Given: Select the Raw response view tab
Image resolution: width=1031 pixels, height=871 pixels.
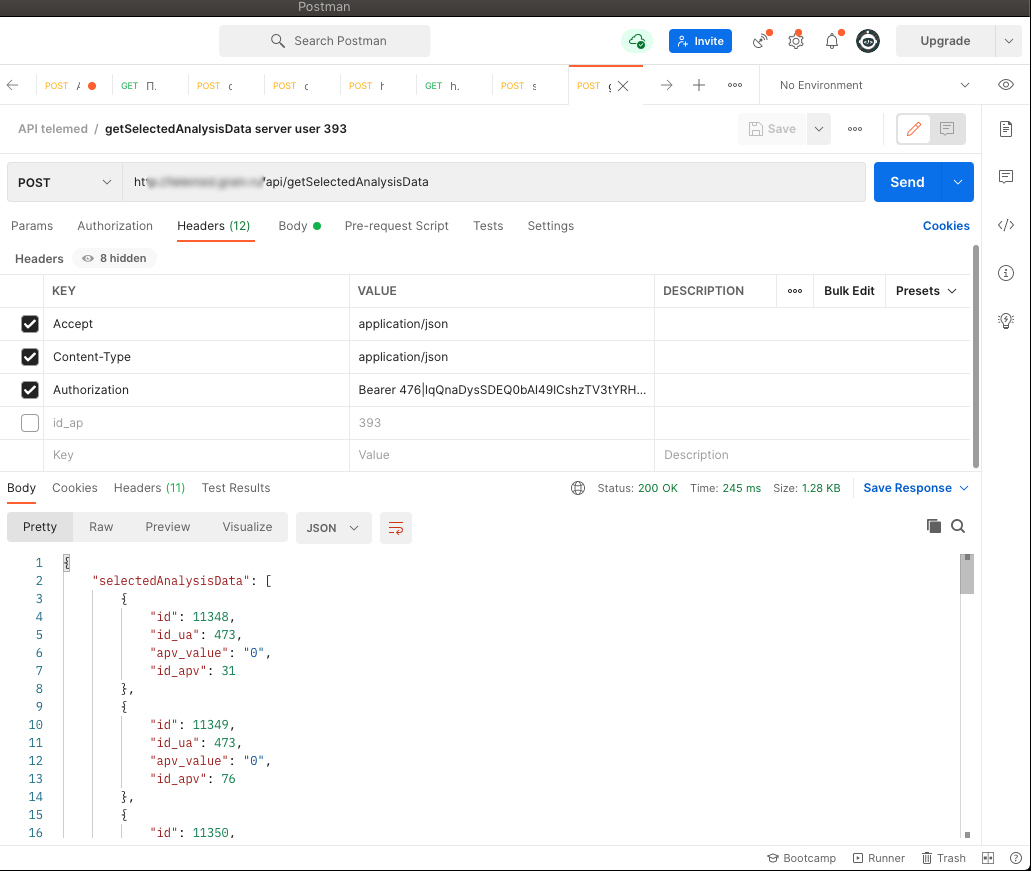Looking at the screenshot, I should (x=101, y=527).
